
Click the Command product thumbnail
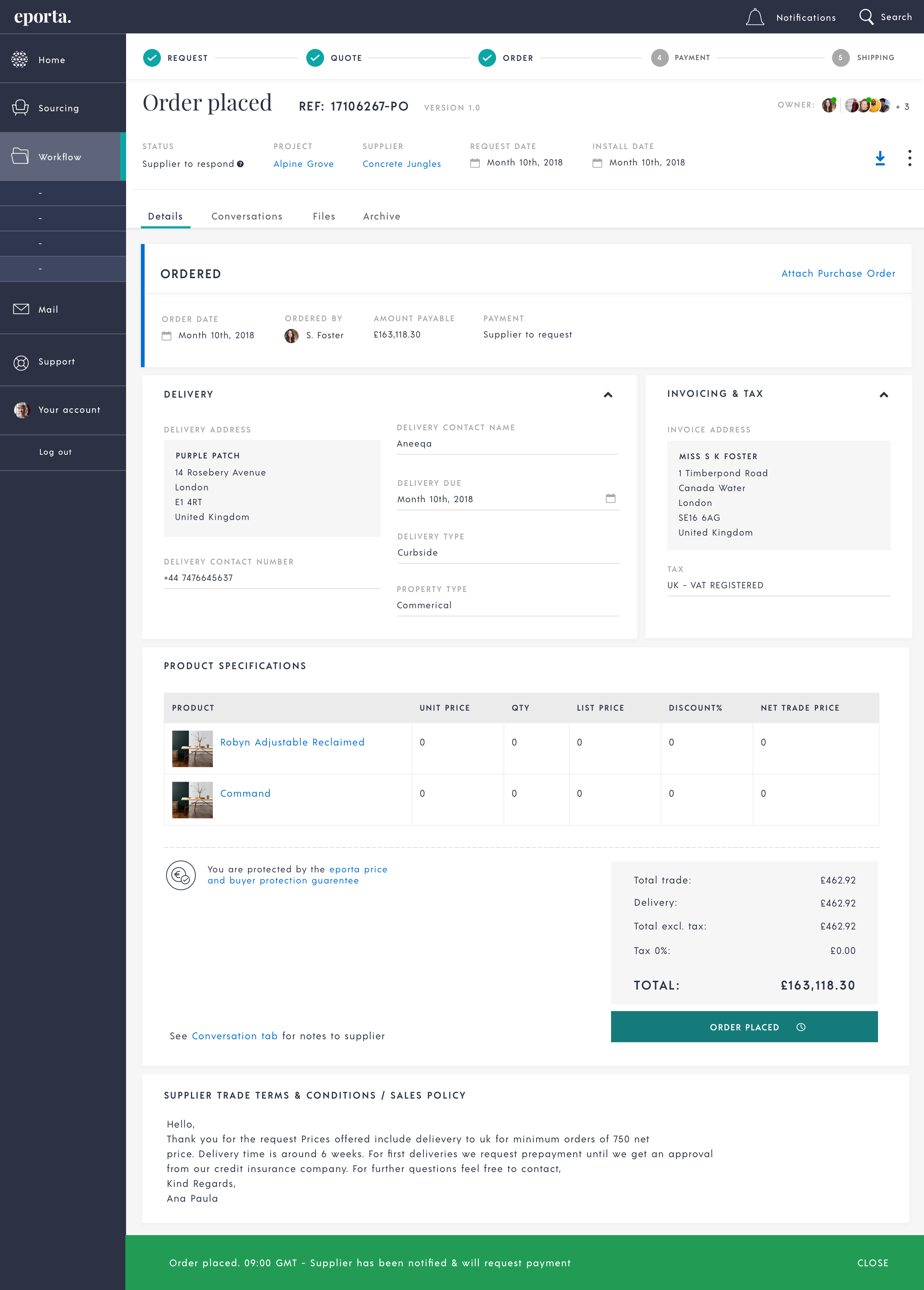[192, 800]
